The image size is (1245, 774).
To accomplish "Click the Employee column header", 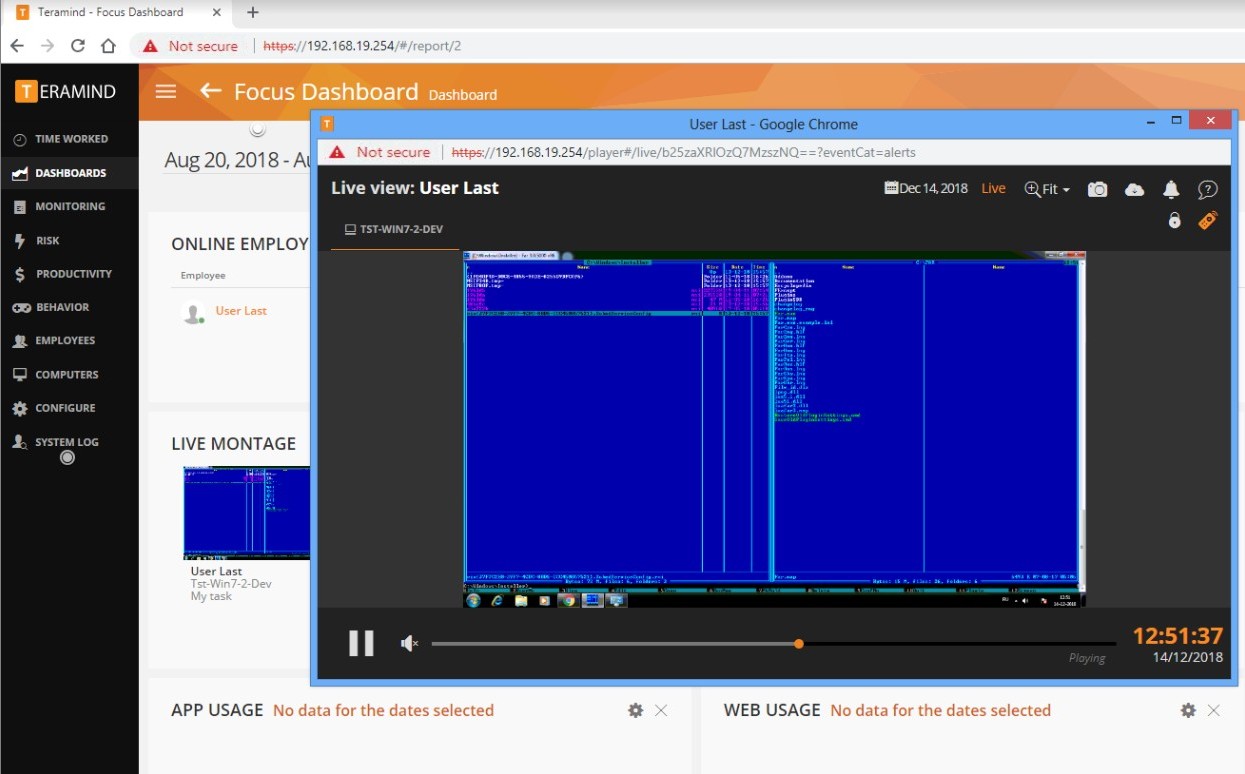I will (x=203, y=275).
